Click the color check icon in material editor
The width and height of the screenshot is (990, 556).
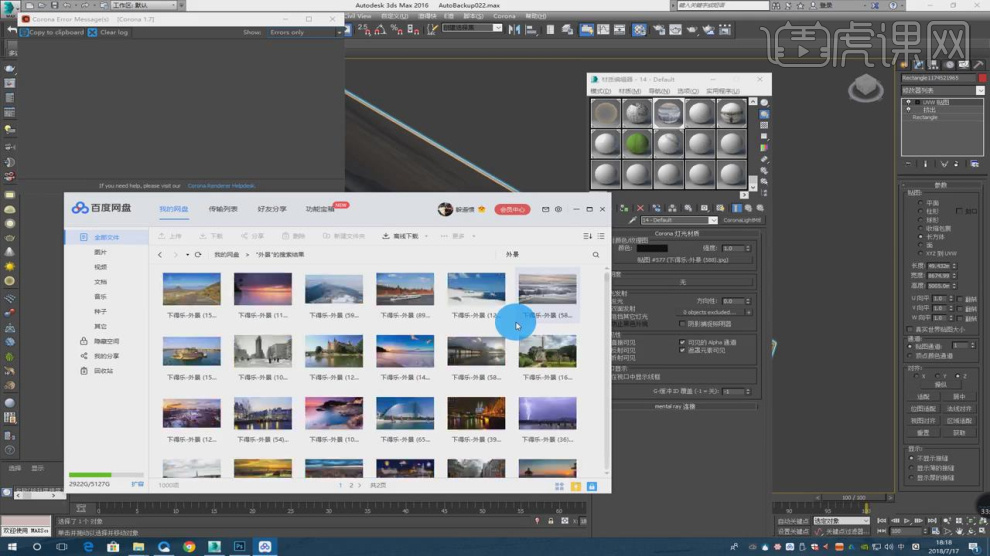(764, 148)
